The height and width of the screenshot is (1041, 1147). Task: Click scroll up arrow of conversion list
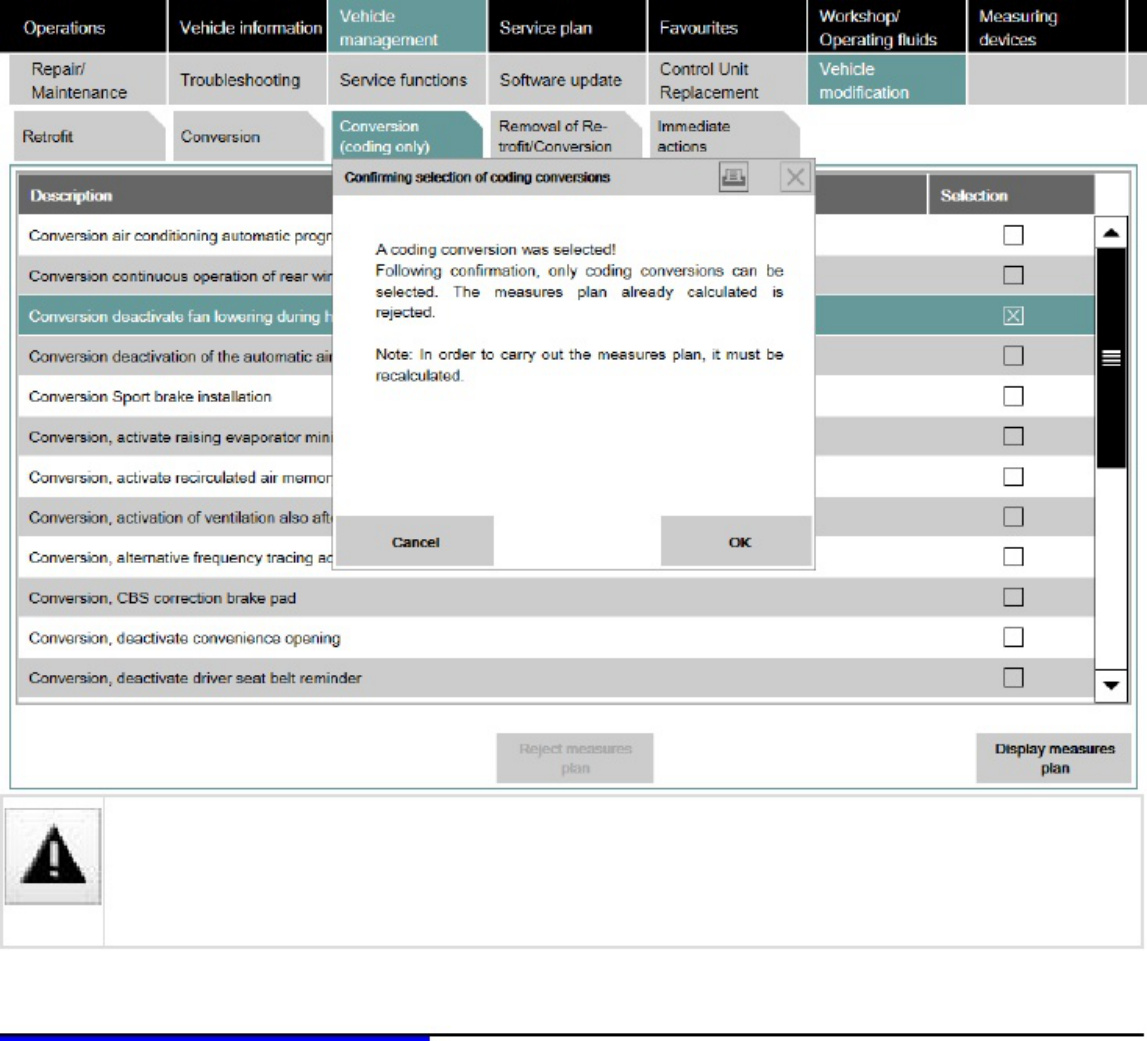click(1110, 233)
